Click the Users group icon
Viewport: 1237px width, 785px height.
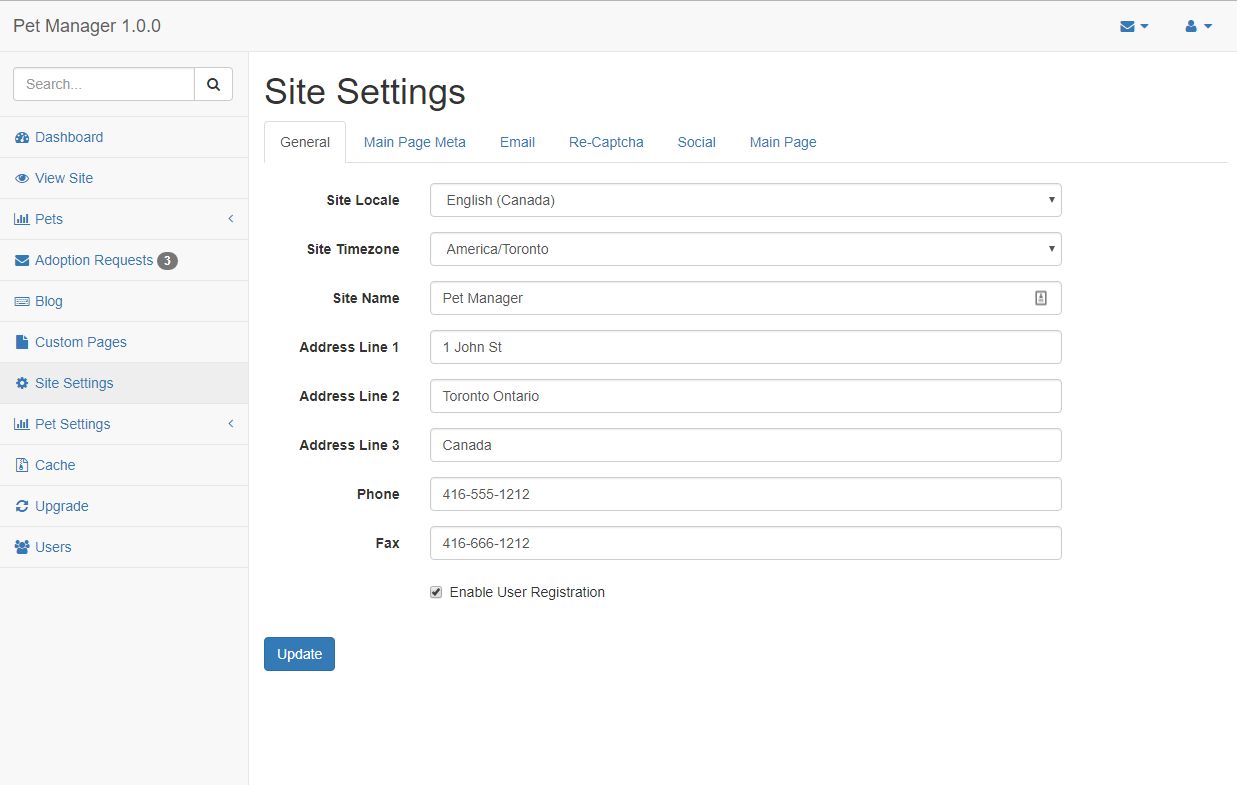tap(22, 547)
